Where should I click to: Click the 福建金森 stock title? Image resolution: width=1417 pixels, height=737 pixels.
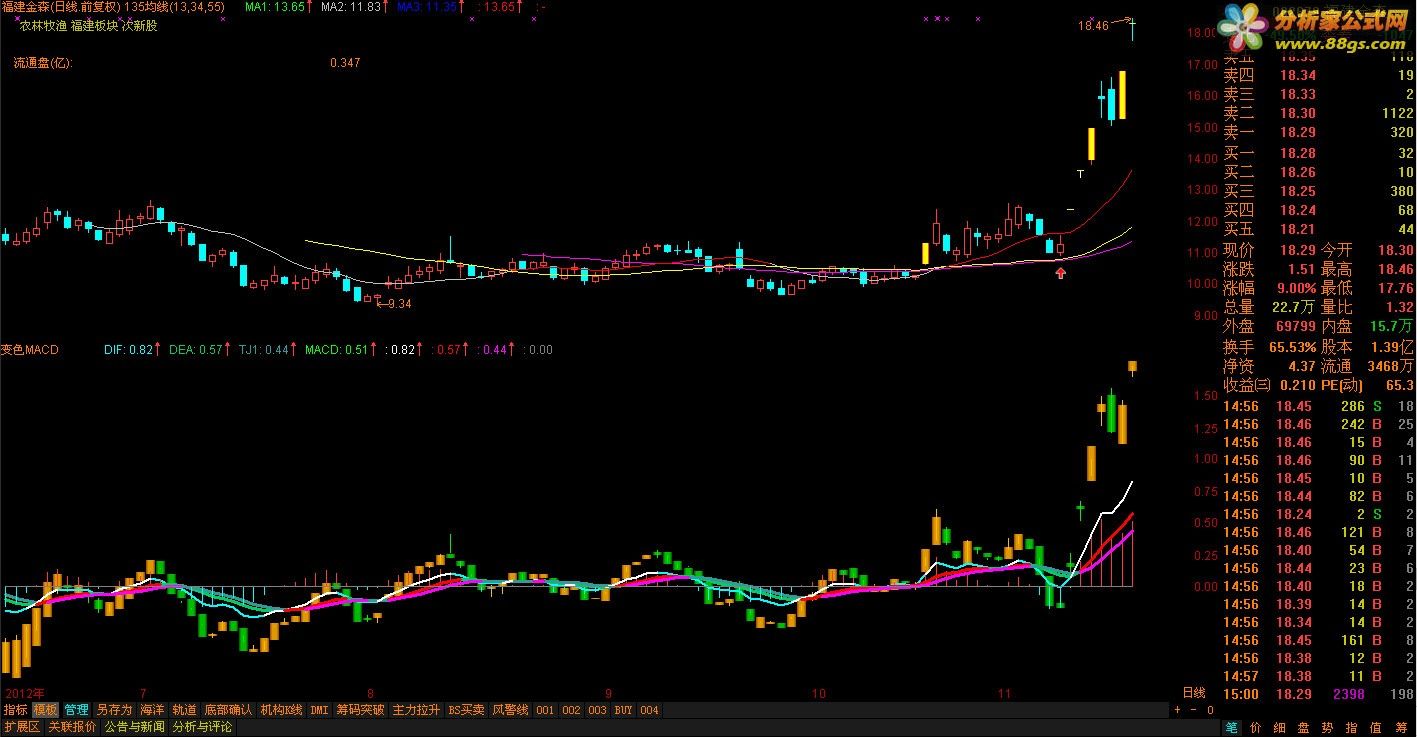pyautogui.click(x=26, y=7)
